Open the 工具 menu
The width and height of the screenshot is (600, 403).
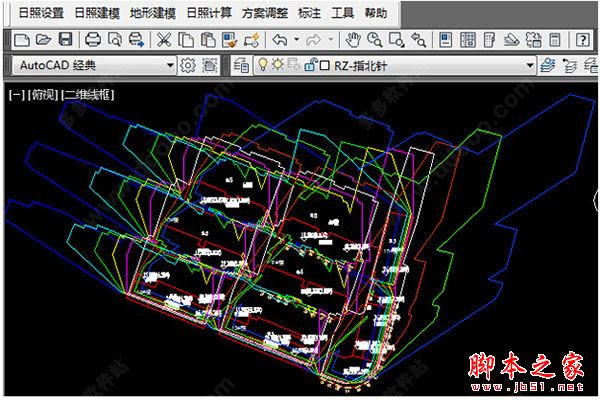tap(342, 13)
